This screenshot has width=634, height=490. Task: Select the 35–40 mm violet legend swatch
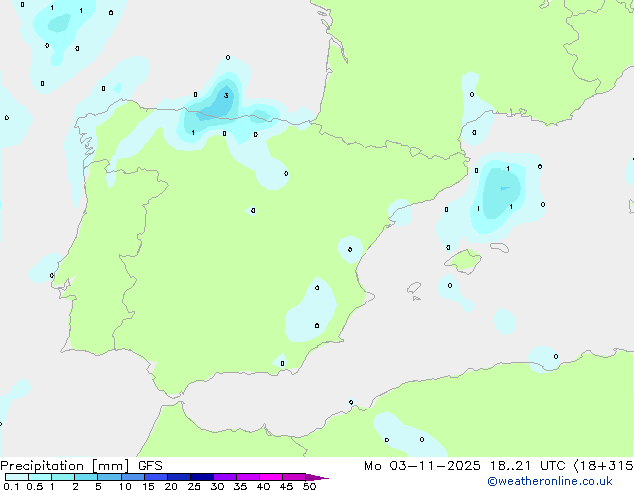[248, 477]
